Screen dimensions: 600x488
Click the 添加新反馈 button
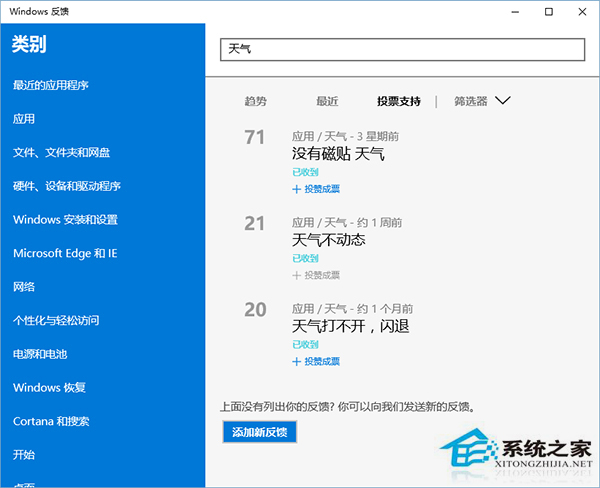click(x=260, y=432)
